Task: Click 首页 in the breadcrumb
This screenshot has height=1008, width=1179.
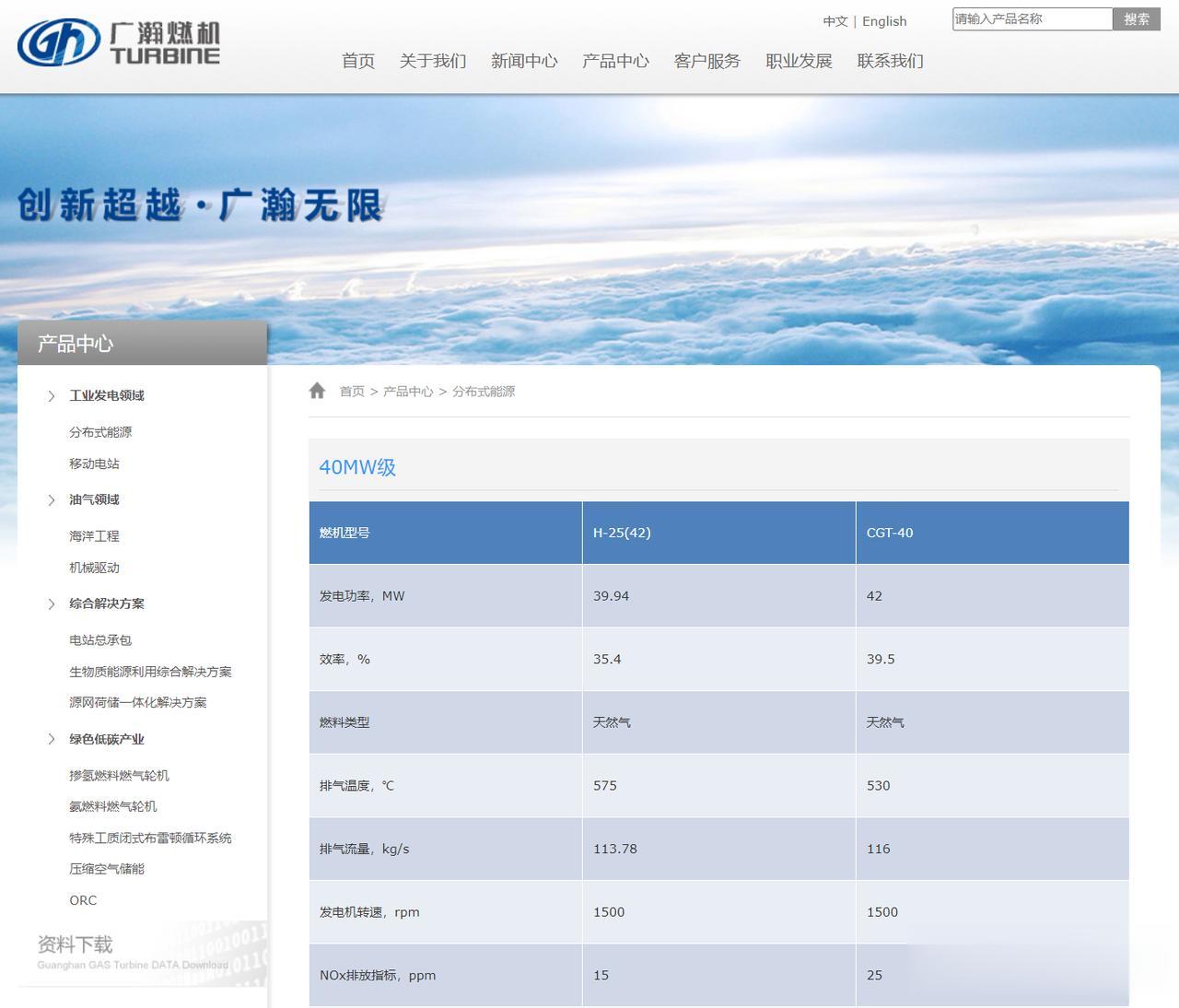Action: point(352,392)
